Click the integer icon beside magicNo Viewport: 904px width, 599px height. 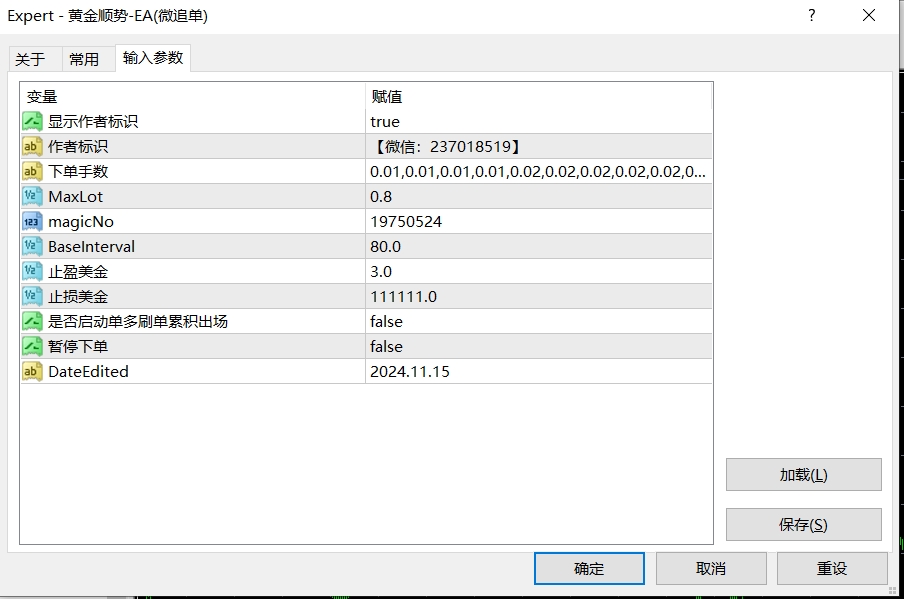point(33,221)
